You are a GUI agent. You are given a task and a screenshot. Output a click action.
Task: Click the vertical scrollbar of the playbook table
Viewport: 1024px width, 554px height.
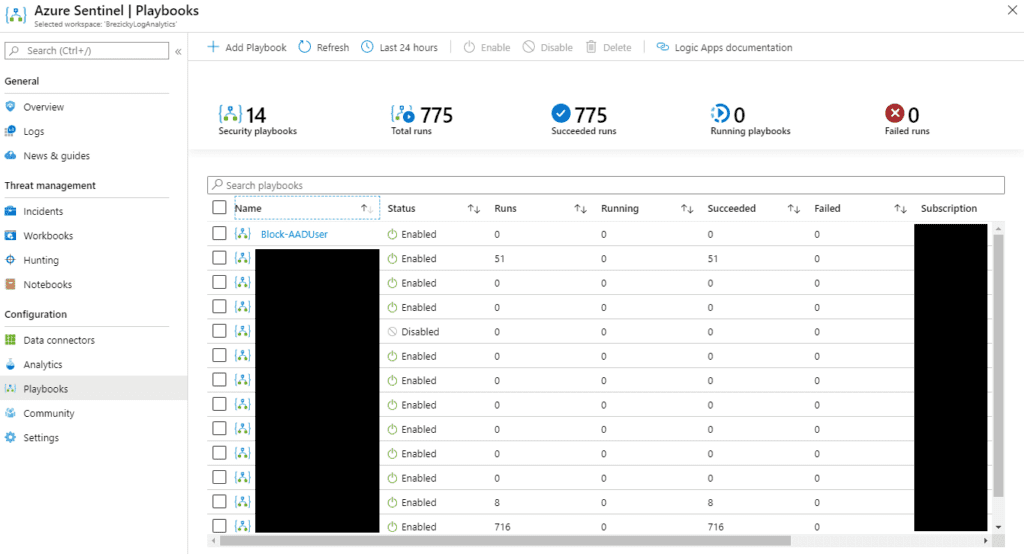[x=998, y=366]
